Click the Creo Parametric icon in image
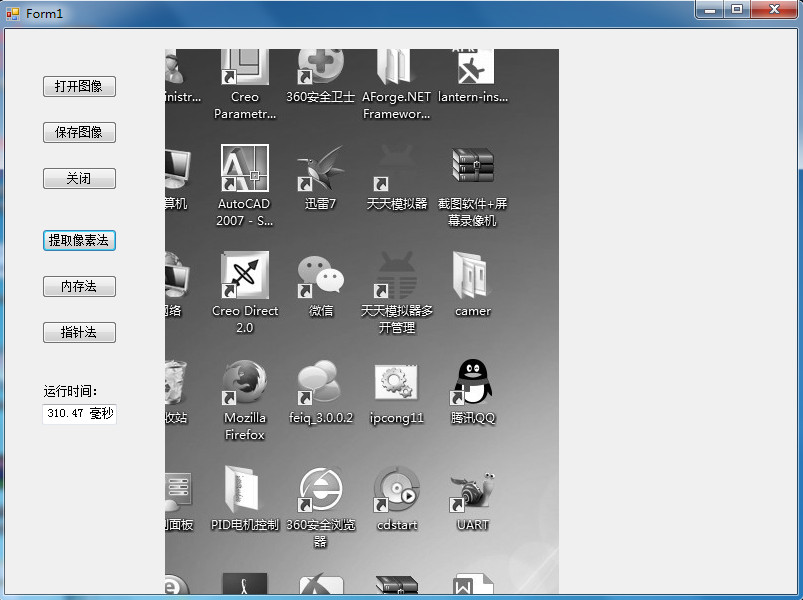Screen dimensions: 803x600 pos(245,67)
